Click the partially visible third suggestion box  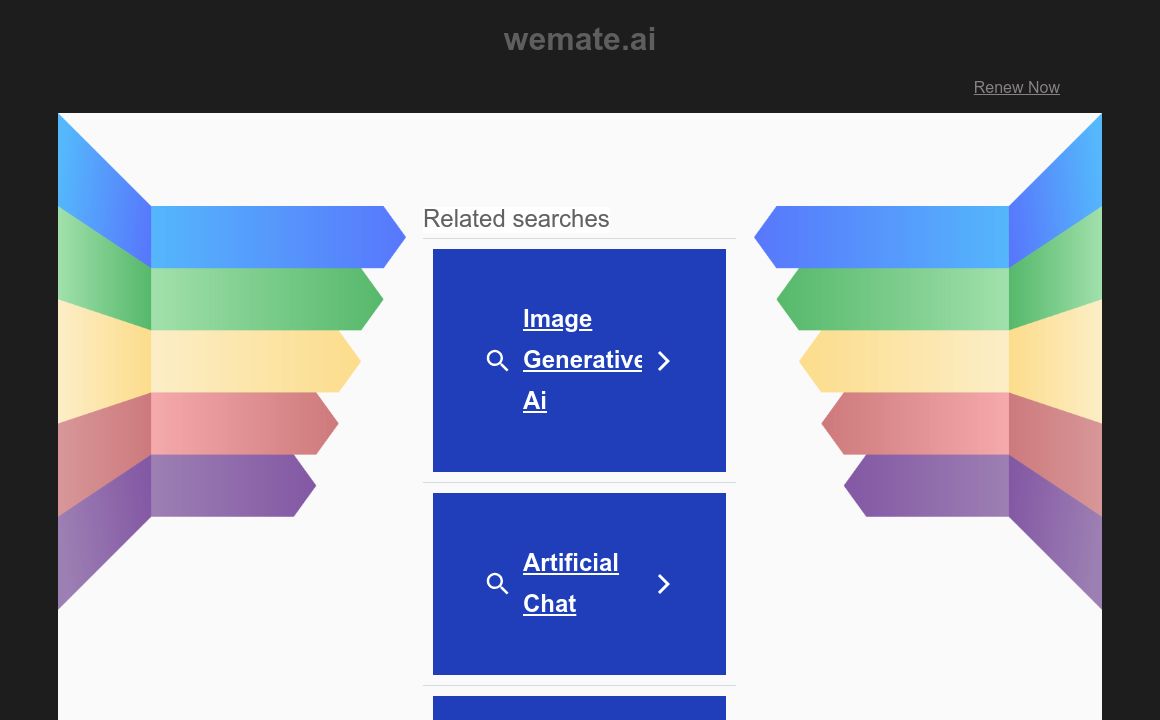pos(579,708)
